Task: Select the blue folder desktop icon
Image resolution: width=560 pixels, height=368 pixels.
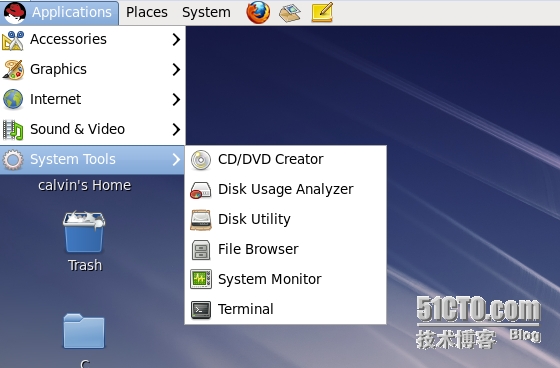Action: click(84, 331)
